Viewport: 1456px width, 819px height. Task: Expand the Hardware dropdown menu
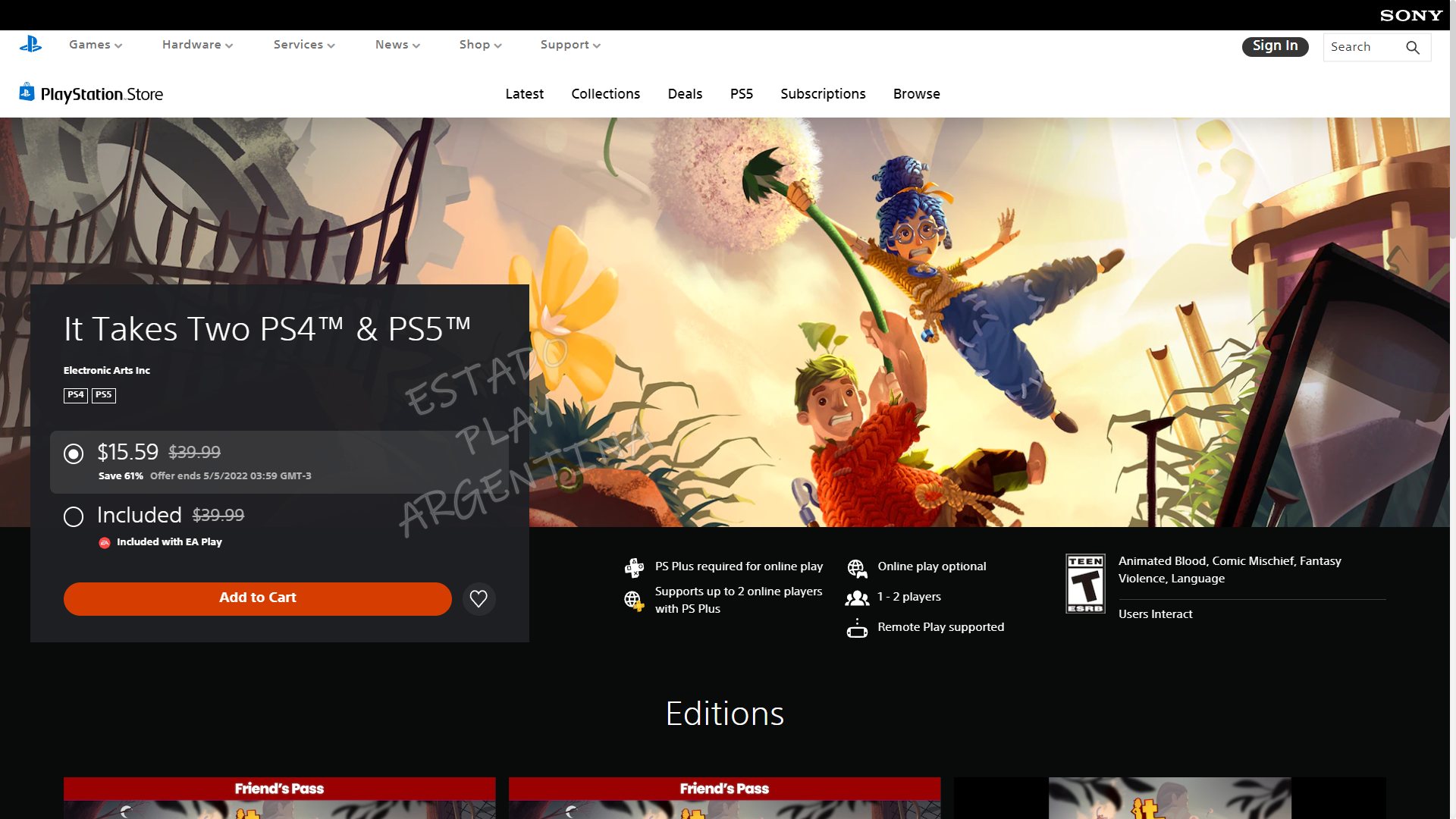197,45
